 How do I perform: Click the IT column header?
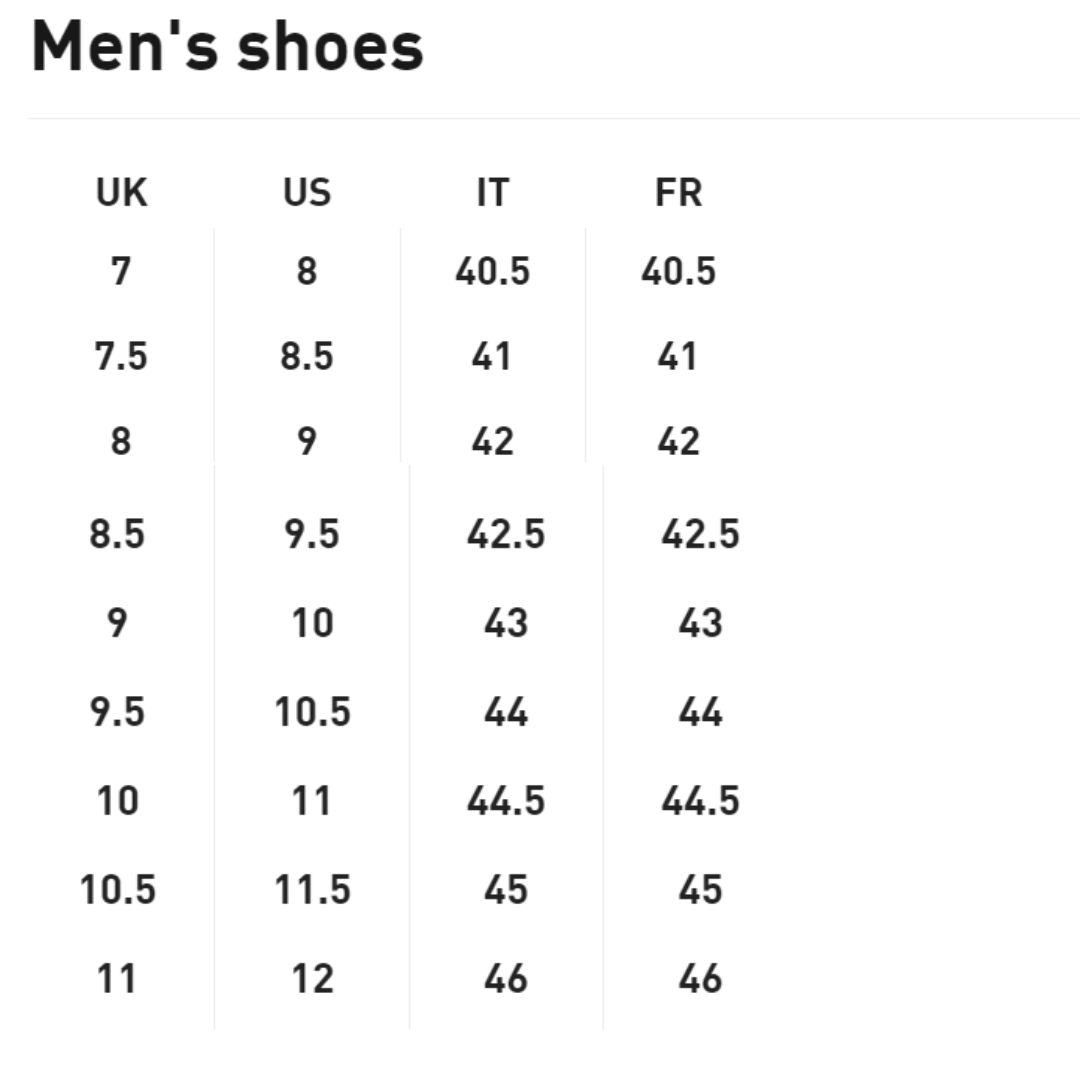coord(492,192)
